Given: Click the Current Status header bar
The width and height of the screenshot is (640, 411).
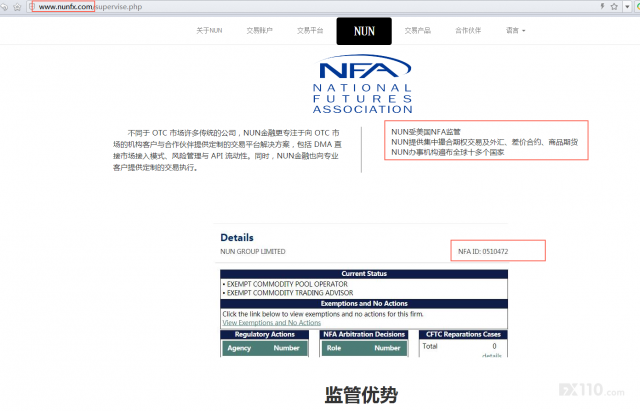Looking at the screenshot, I should click(364, 274).
